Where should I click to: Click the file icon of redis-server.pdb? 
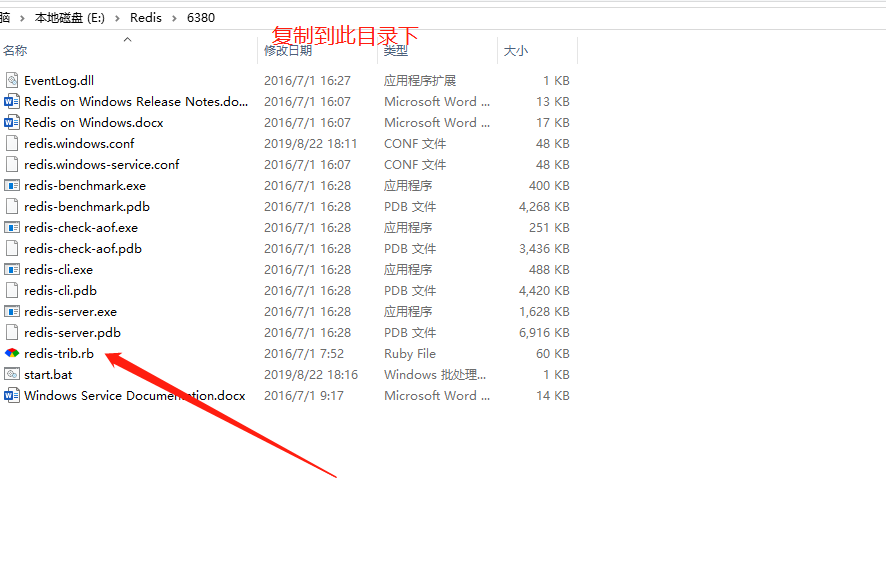click(x=12, y=332)
